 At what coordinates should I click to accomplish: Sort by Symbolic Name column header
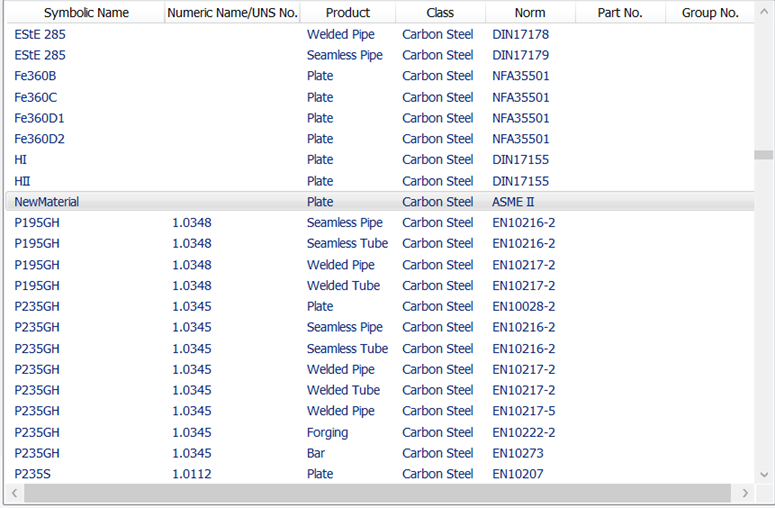tap(86, 13)
